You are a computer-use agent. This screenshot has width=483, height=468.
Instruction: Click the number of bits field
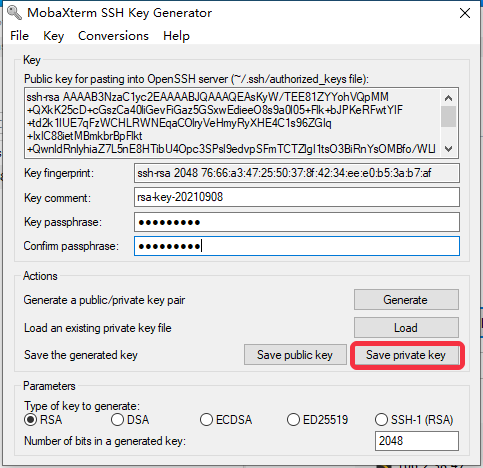pyautogui.click(x=417, y=441)
